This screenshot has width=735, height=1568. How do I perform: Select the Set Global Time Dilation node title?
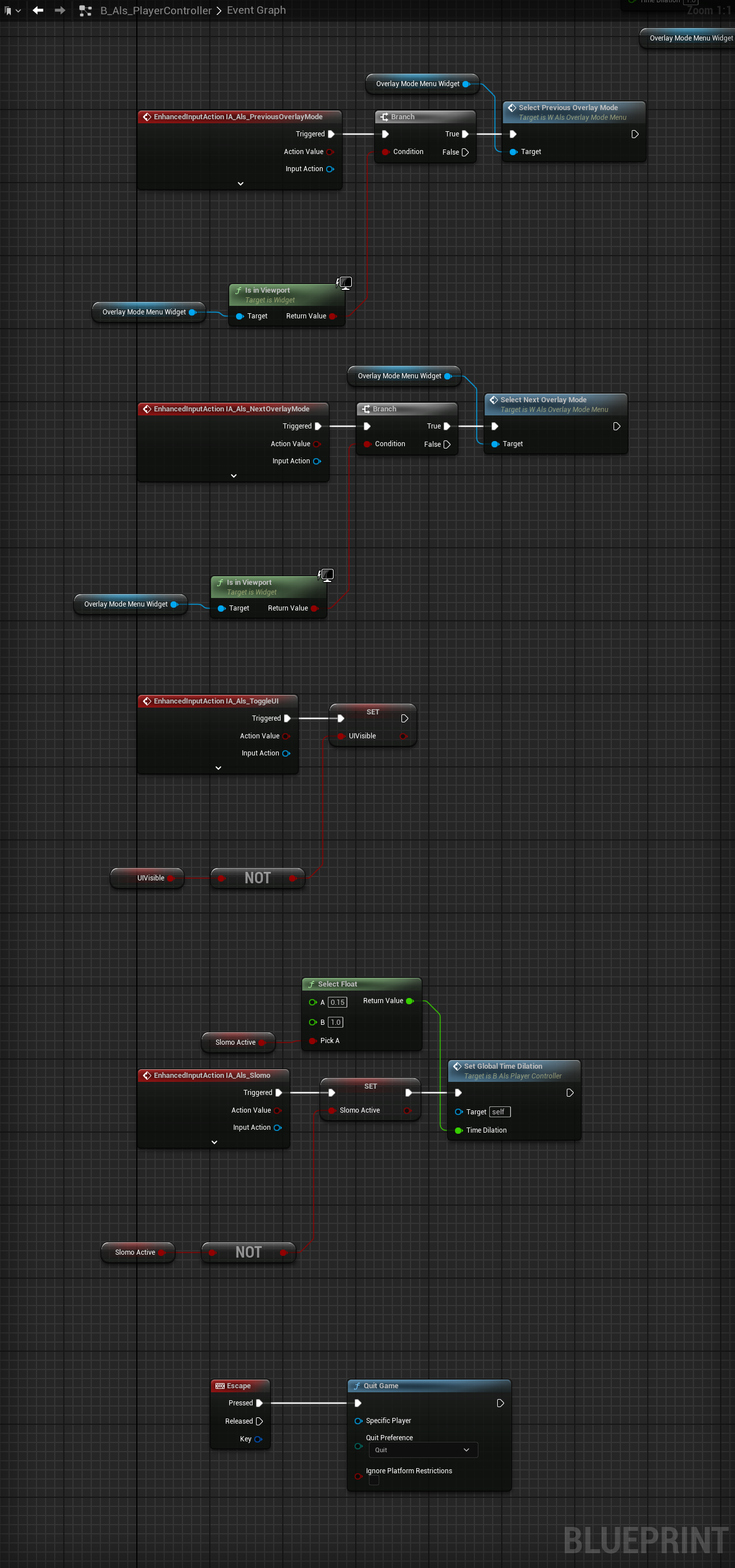click(x=502, y=1066)
